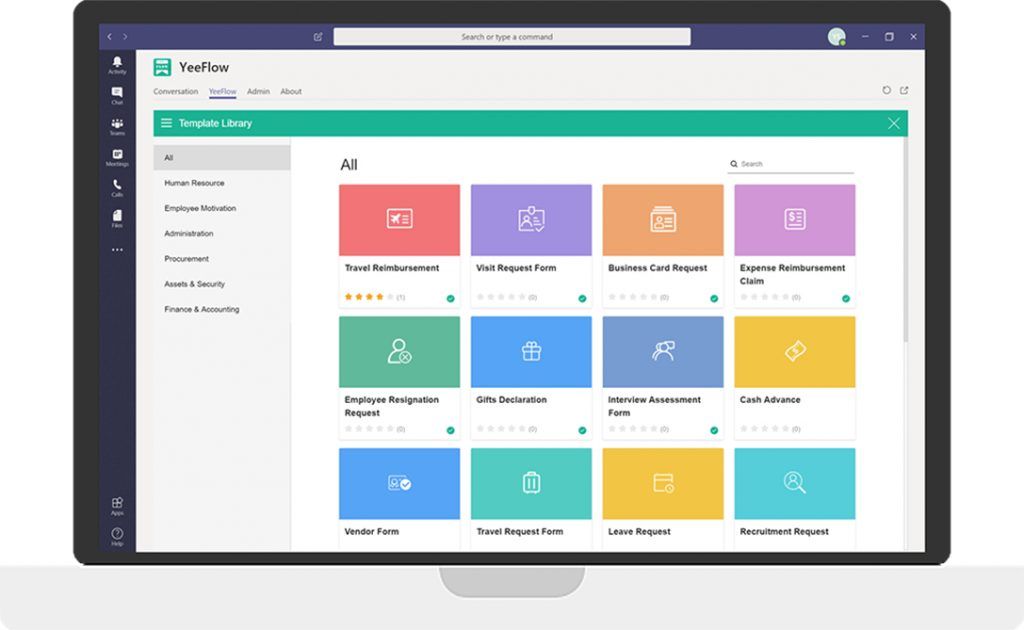
Task: Close the Template Library panel
Action: tap(893, 123)
